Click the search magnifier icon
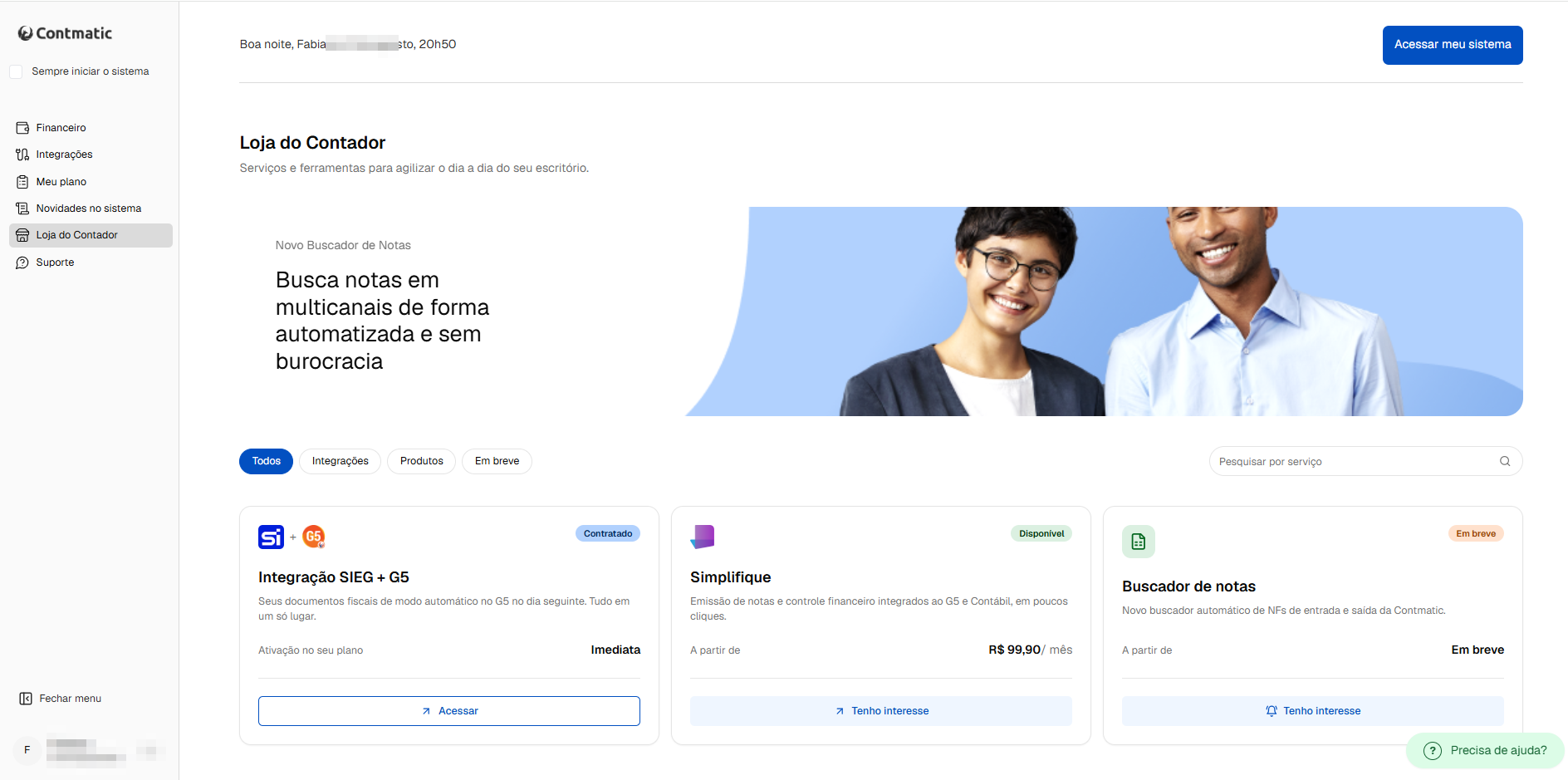This screenshot has height=780, width=1568. point(1505,461)
